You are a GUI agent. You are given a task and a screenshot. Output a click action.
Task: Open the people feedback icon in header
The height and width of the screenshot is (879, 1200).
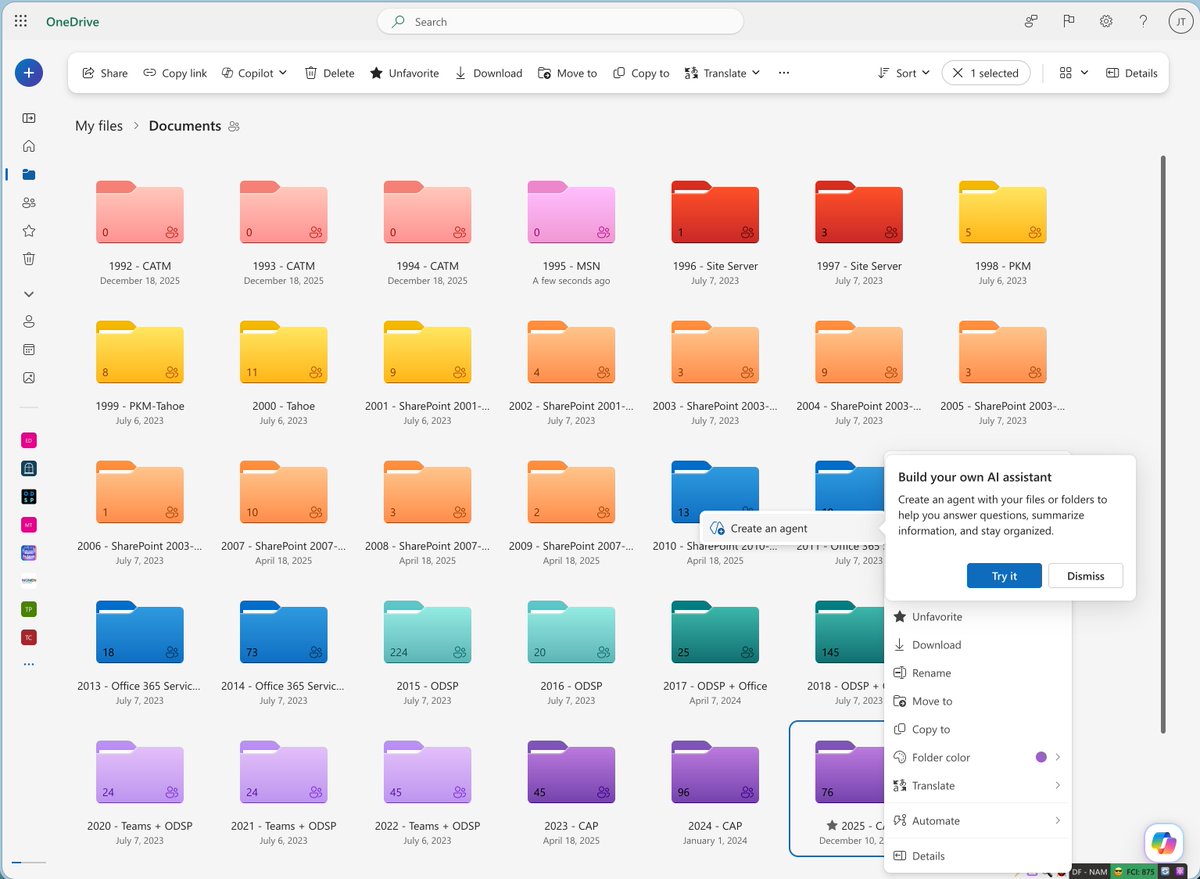point(1031,21)
